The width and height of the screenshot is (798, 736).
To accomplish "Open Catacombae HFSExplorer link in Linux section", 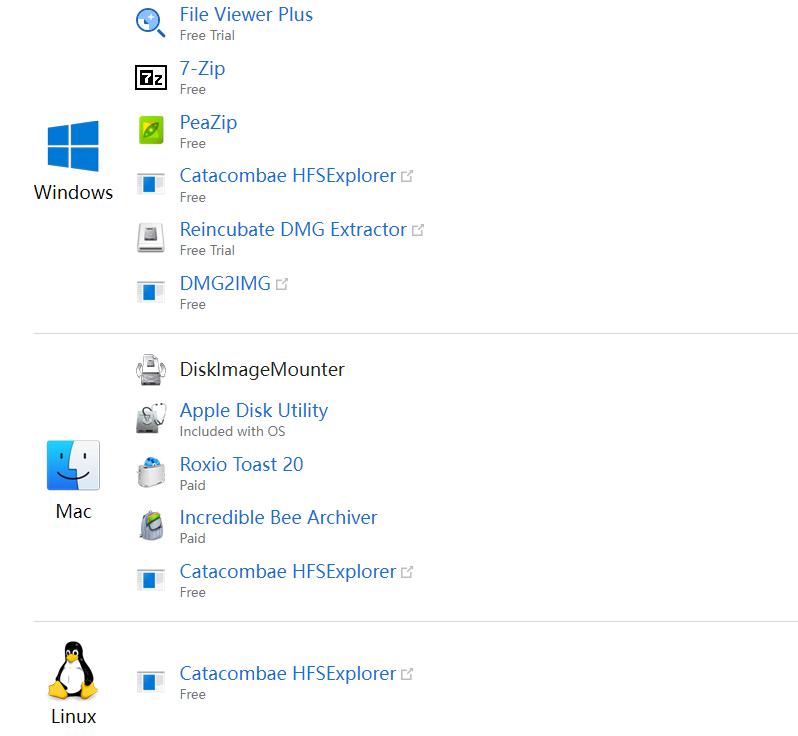I will point(288,674).
